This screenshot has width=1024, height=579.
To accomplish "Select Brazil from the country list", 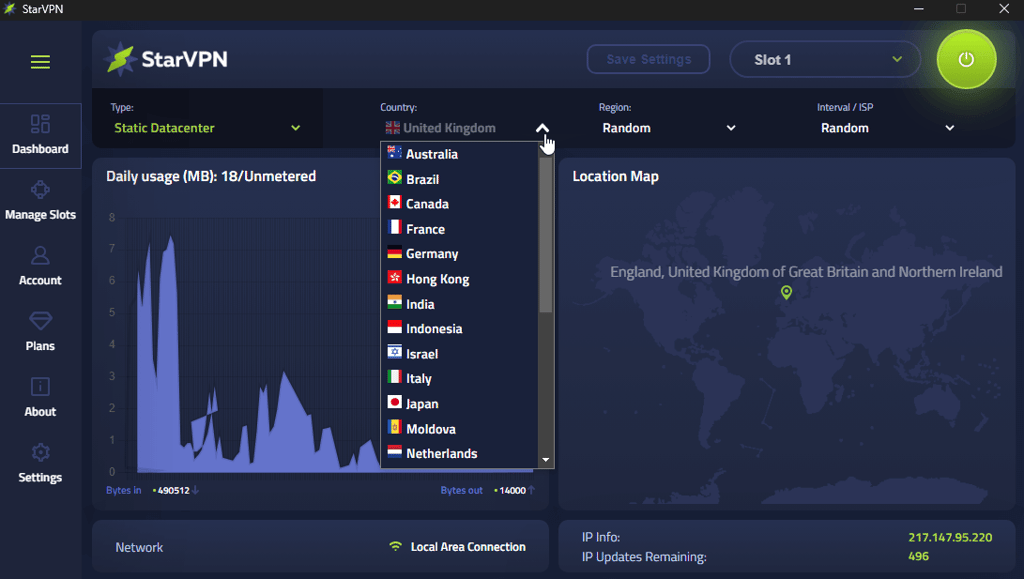I will [x=460, y=179].
